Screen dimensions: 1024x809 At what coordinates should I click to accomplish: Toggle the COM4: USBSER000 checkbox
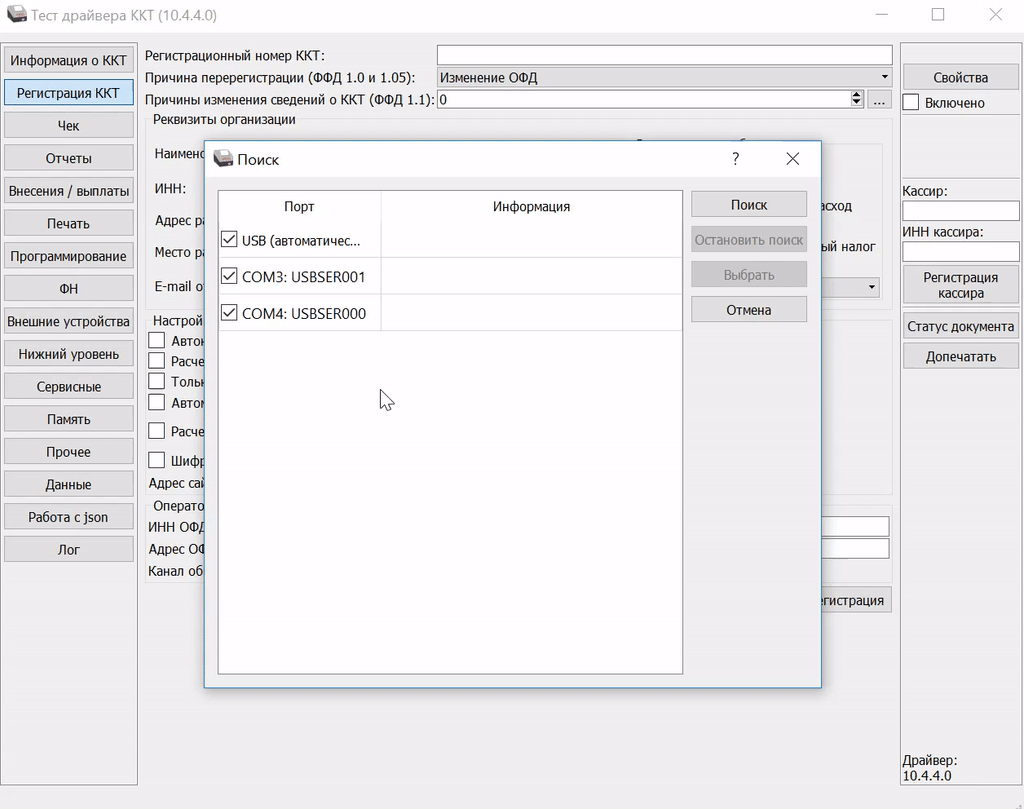click(x=229, y=313)
